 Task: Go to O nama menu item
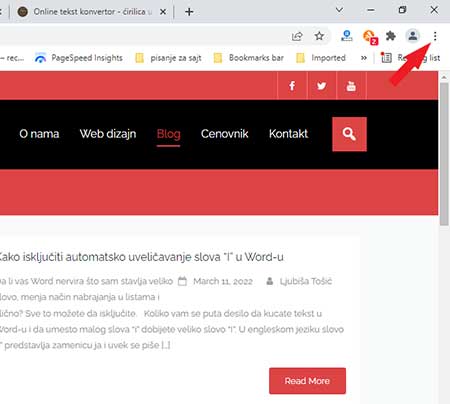[x=39, y=134]
